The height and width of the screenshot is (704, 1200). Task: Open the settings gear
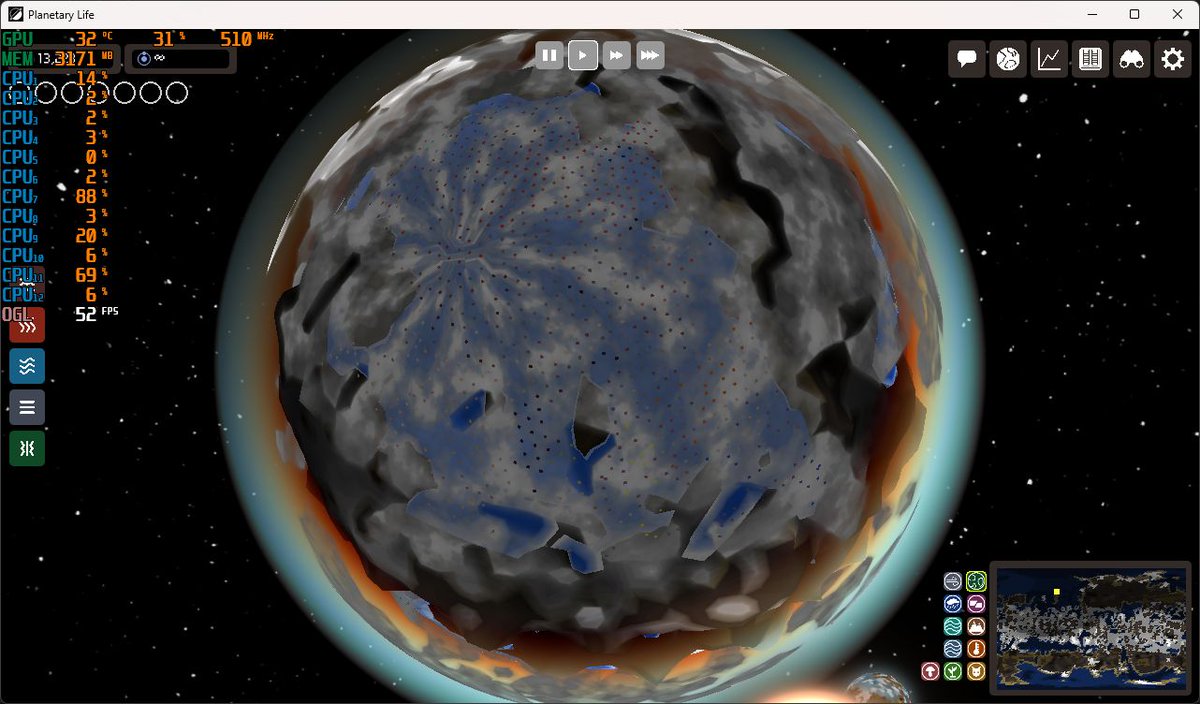tap(1172, 59)
